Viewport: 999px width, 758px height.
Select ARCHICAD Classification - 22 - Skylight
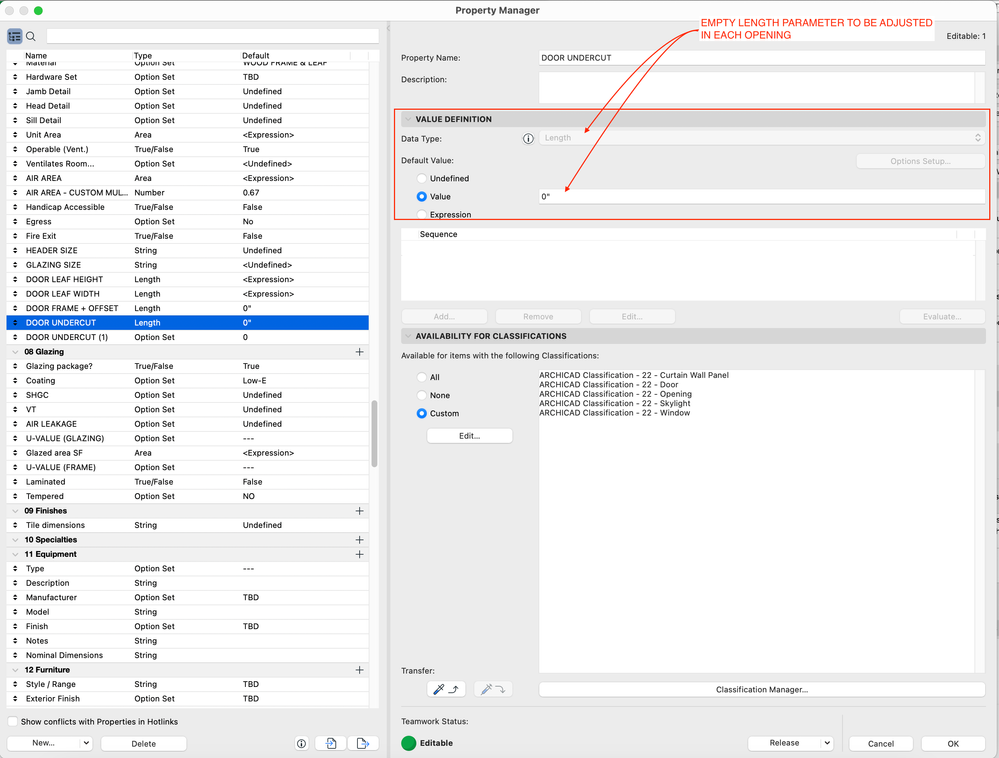(x=615, y=404)
